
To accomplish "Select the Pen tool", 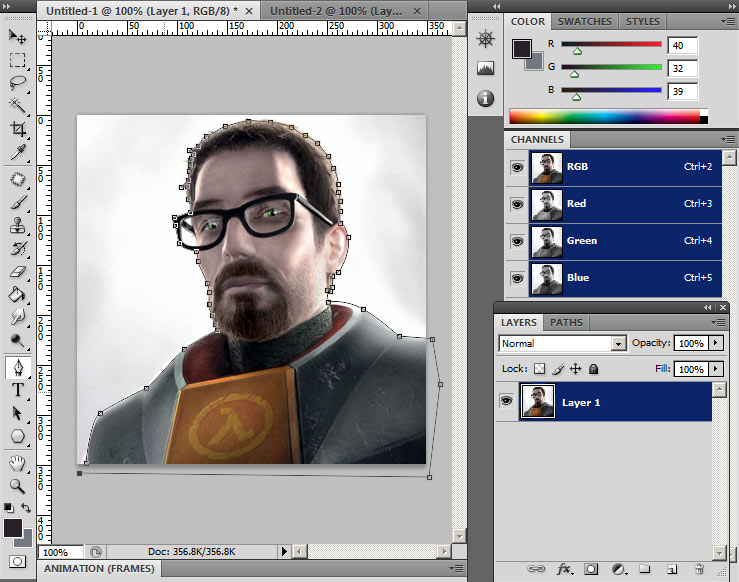I will (18, 367).
